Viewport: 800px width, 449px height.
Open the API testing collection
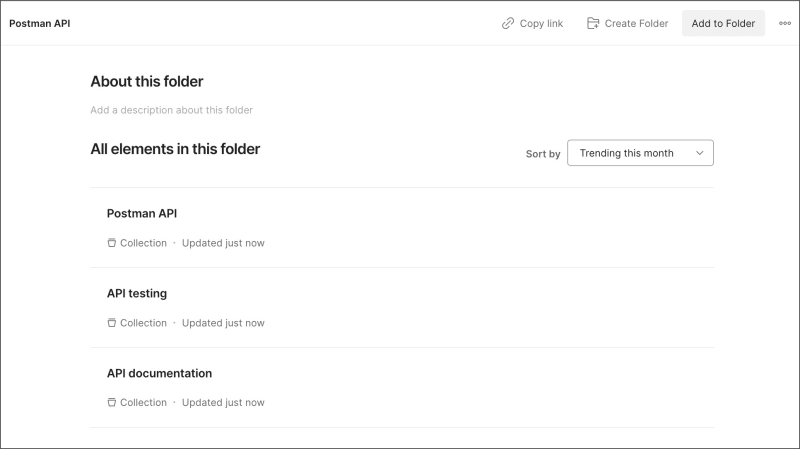(402, 308)
